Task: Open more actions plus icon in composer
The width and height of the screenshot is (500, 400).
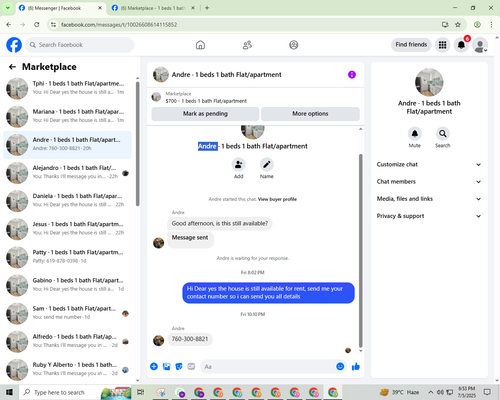Action: [x=154, y=367]
